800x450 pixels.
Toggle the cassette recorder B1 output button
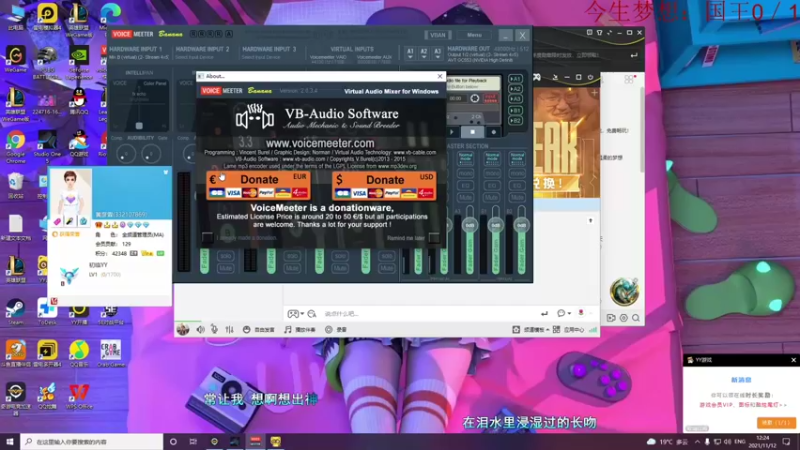[x=515, y=110]
